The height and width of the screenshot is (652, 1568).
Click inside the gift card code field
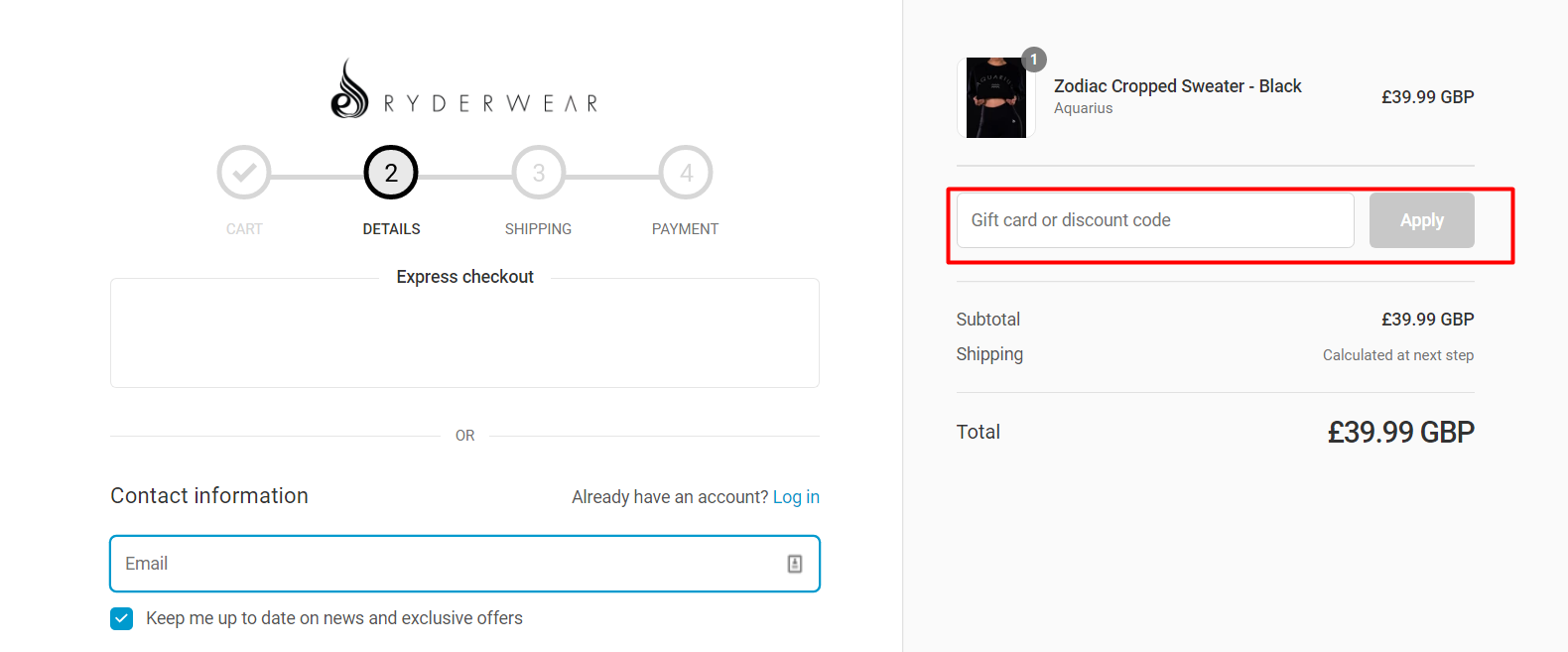[x=1153, y=219]
